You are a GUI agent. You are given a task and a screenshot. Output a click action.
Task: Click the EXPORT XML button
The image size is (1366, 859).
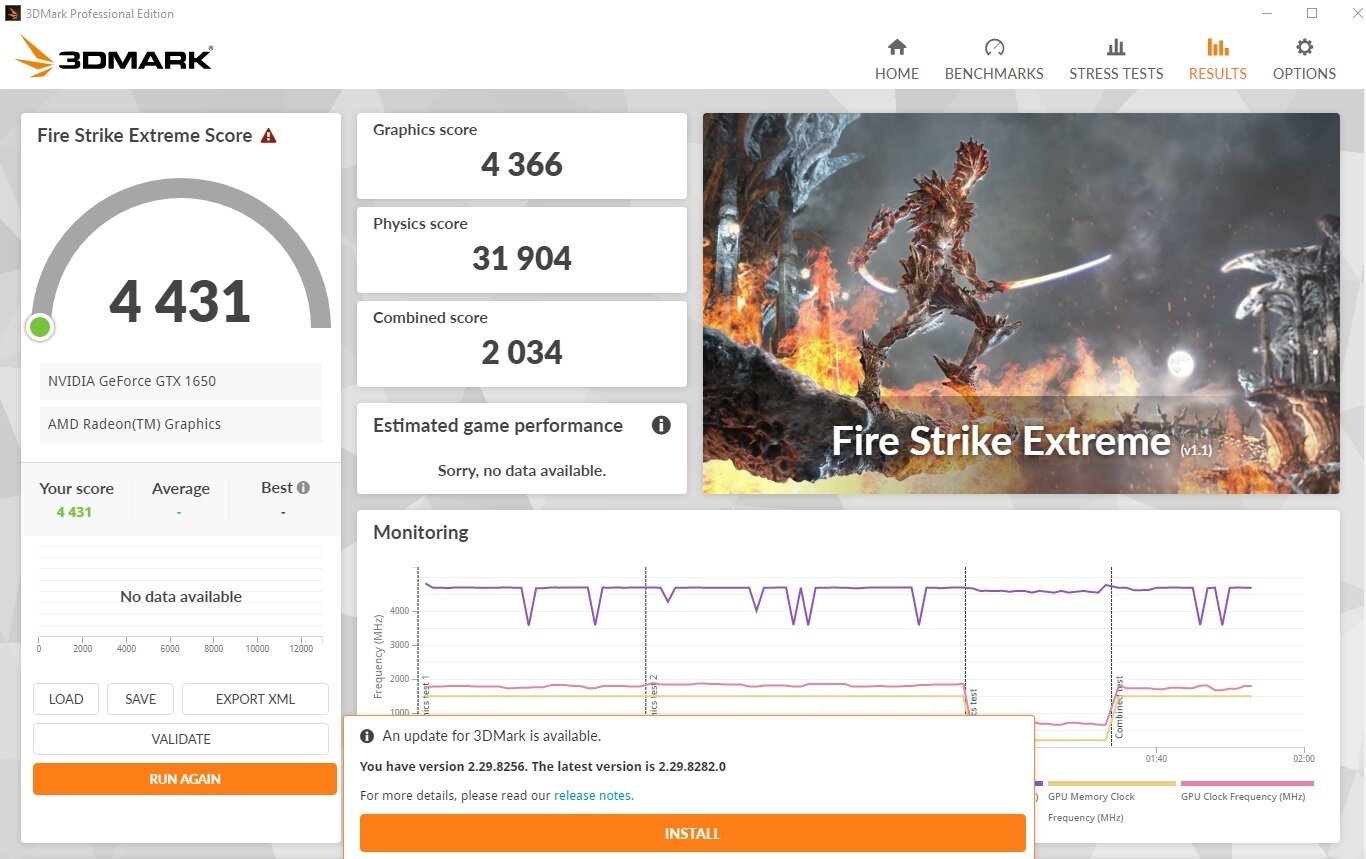(x=255, y=699)
